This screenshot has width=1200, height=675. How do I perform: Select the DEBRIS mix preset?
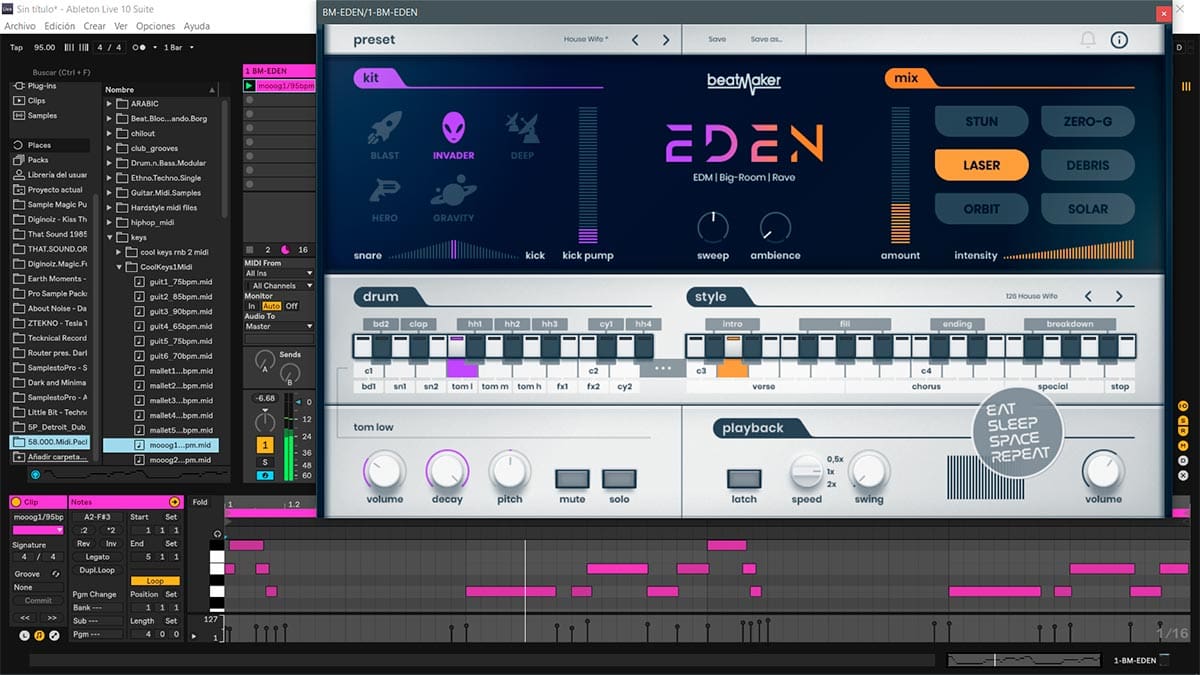(x=1088, y=165)
